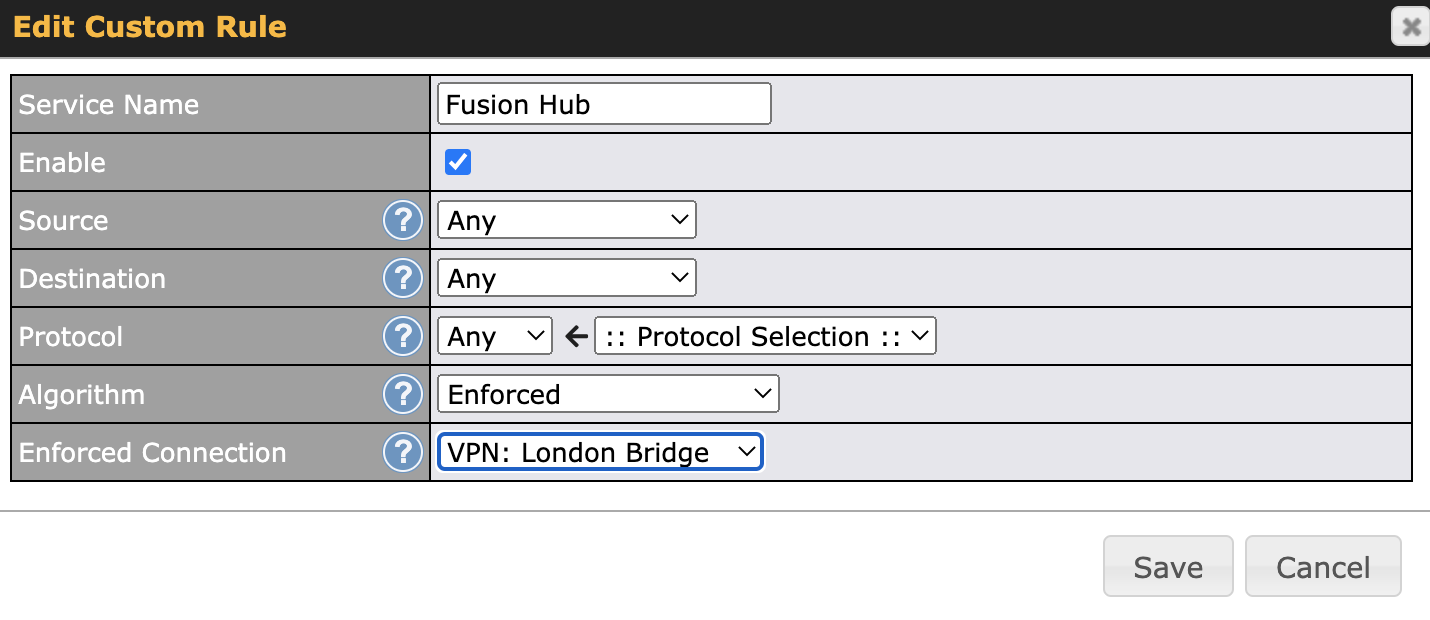Click the left arrow beside Protocol Selection

(x=575, y=337)
